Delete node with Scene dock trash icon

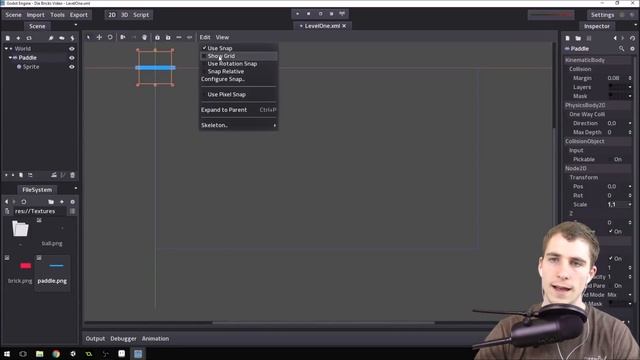pos(73,175)
